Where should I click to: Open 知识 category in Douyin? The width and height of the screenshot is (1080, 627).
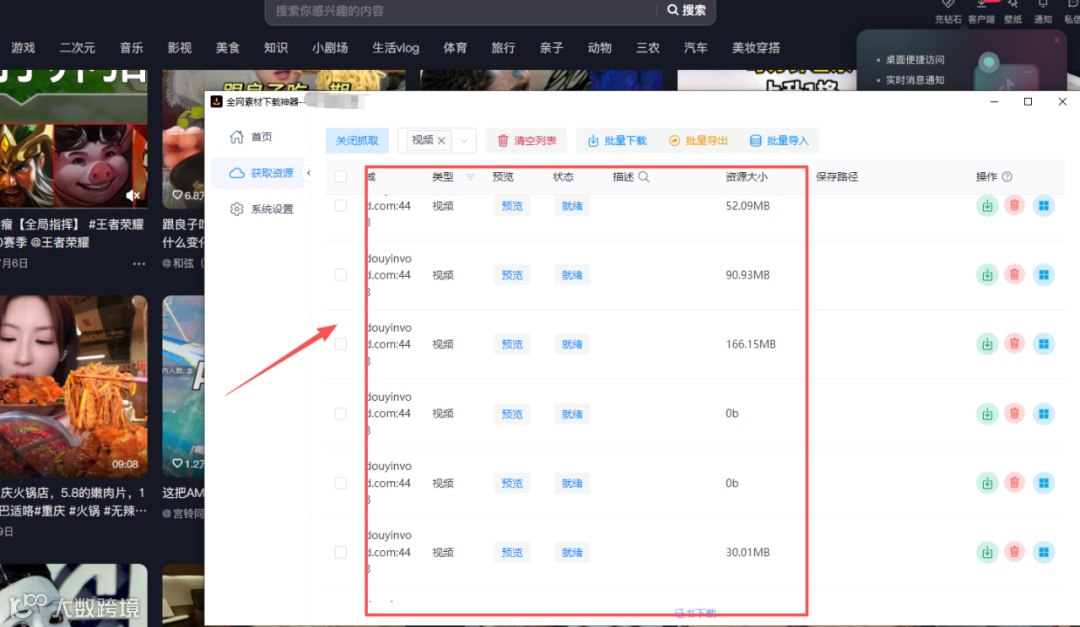(x=276, y=48)
